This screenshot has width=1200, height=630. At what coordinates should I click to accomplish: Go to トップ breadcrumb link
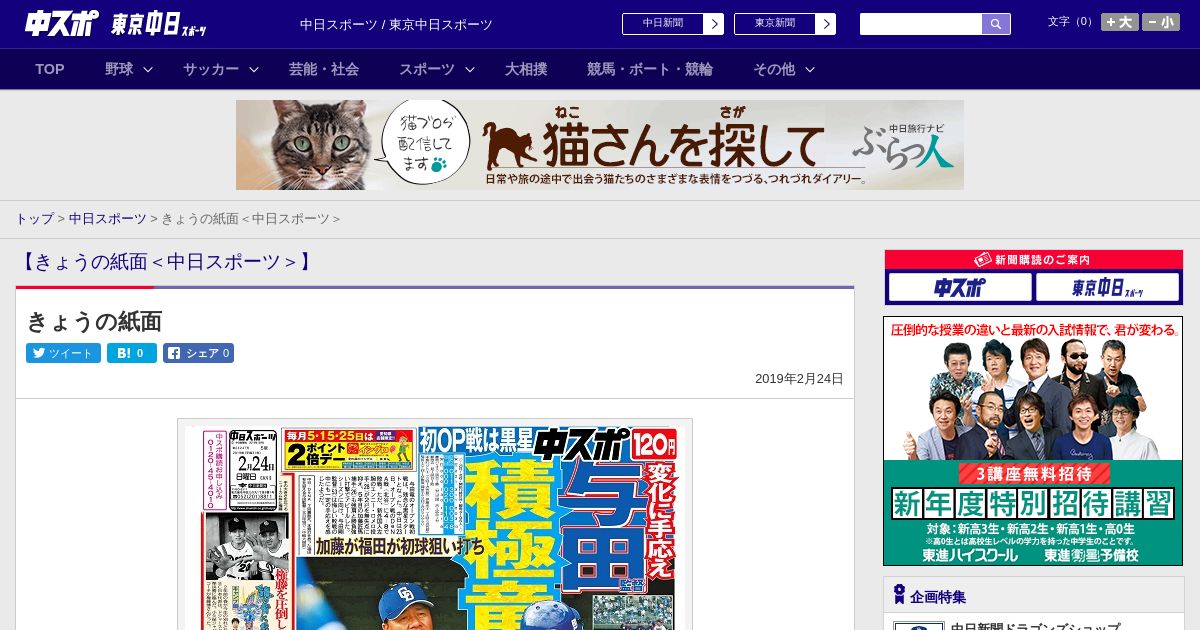click(x=34, y=219)
